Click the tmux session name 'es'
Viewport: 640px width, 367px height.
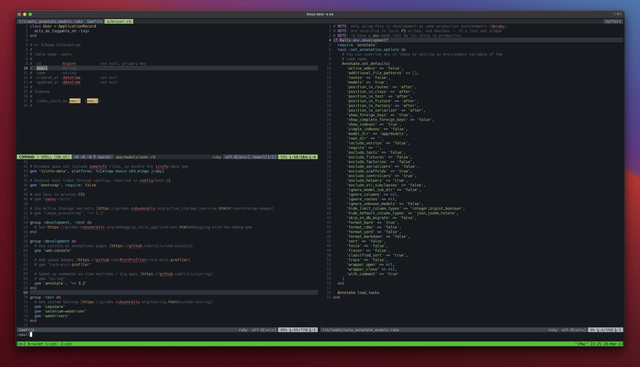tap(21, 344)
